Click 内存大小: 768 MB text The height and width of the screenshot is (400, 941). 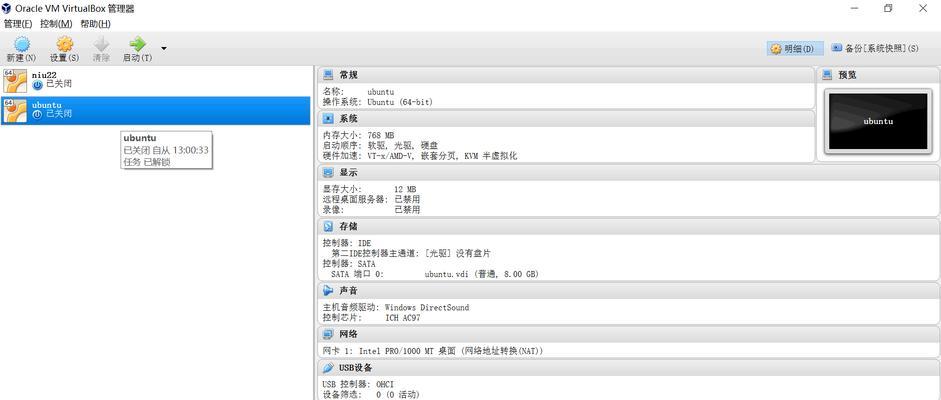[358, 136]
